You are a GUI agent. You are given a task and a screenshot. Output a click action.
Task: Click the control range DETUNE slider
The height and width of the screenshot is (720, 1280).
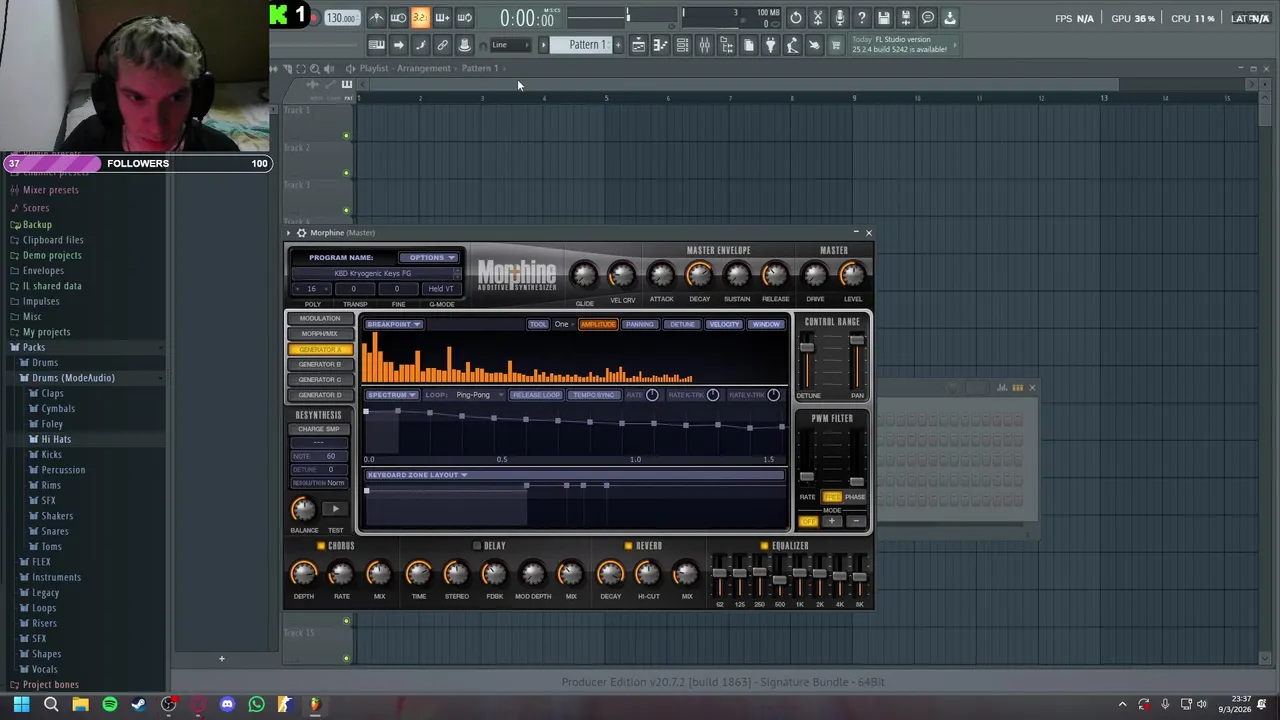pyautogui.click(x=807, y=360)
